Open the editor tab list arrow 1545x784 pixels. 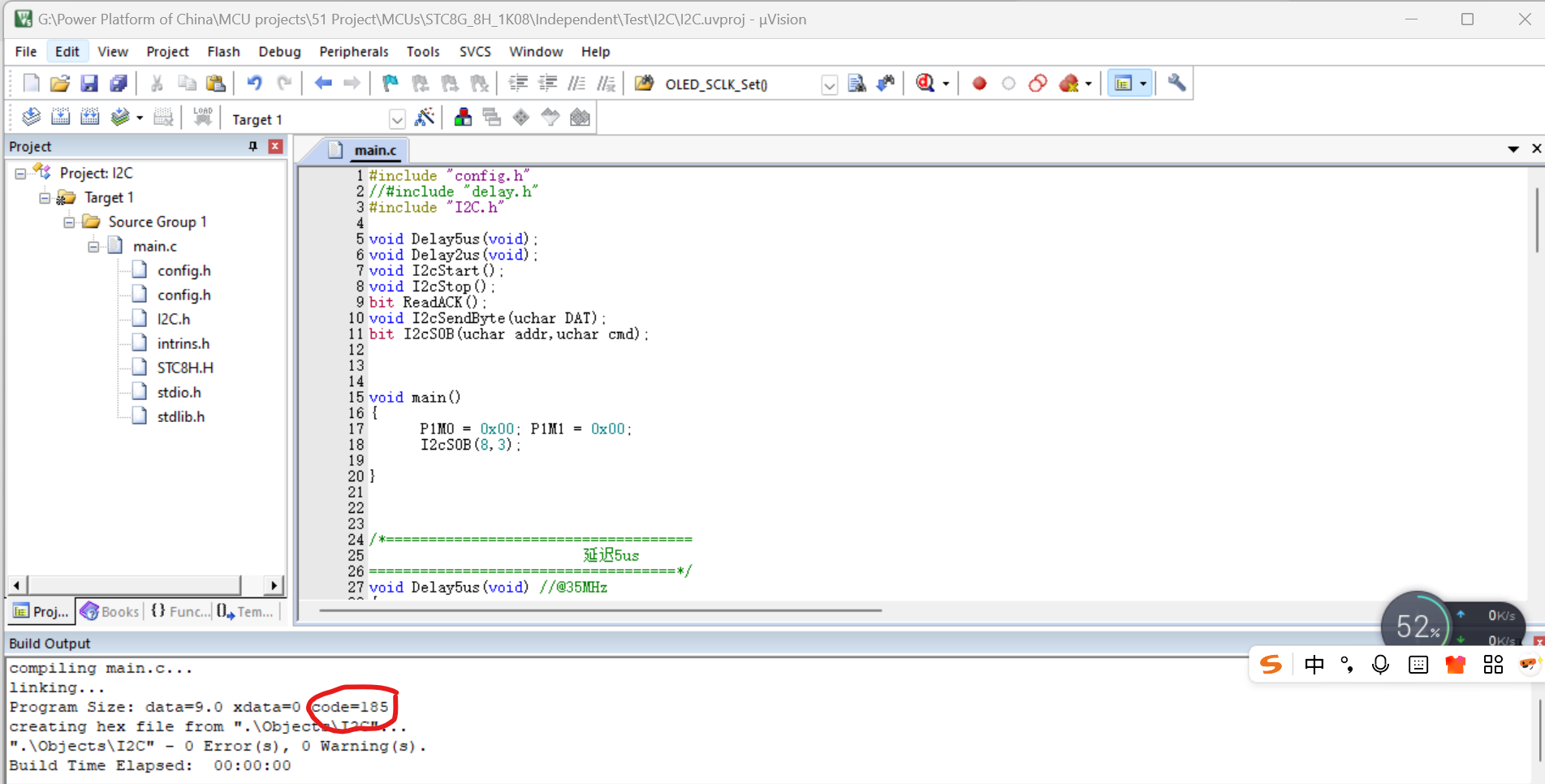pos(1513,149)
